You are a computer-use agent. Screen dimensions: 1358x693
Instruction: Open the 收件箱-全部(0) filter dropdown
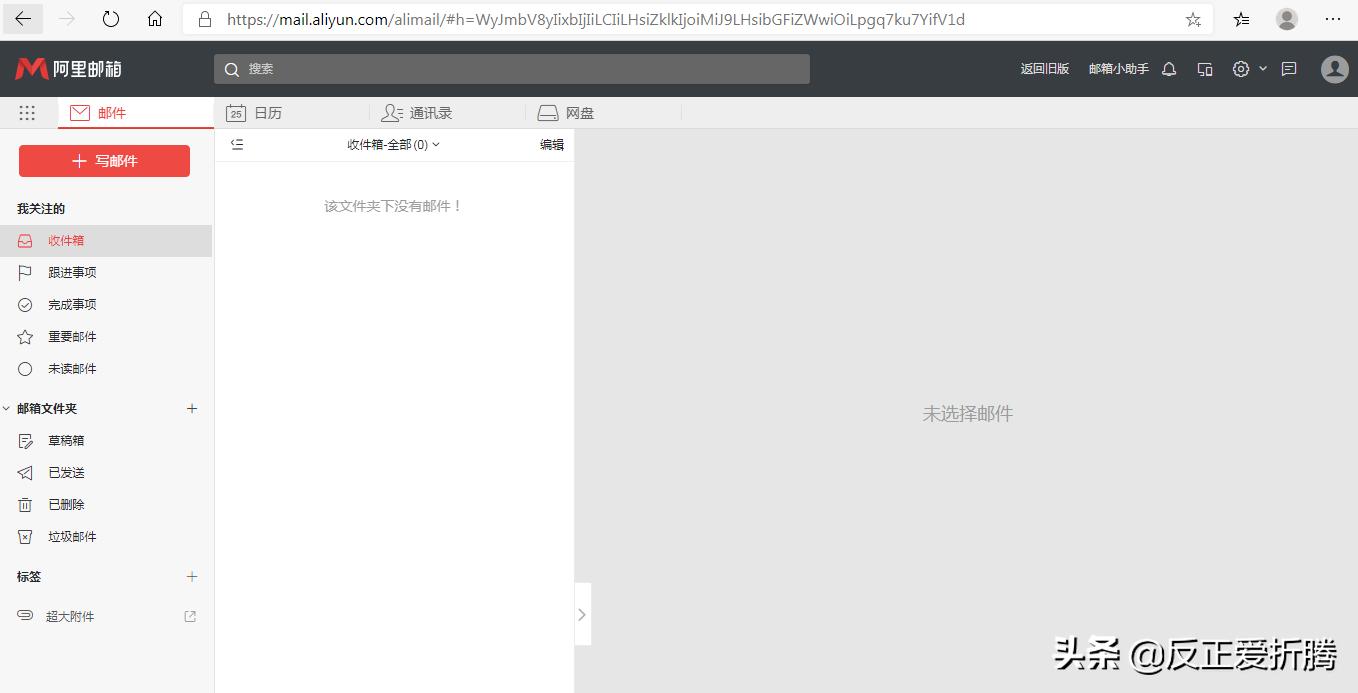click(393, 144)
